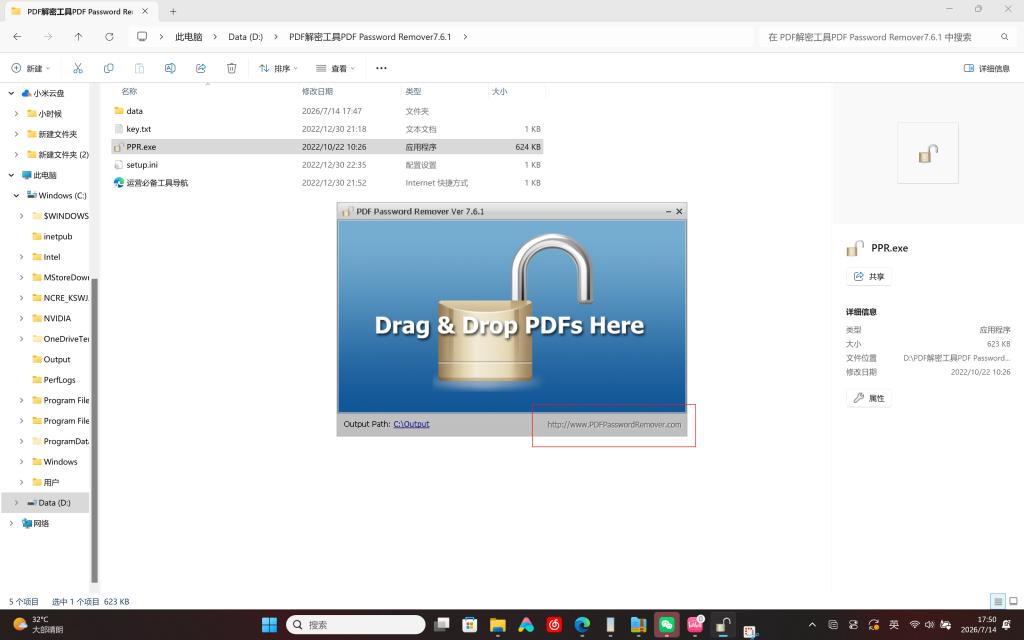Click the search box for this folder
The image size is (1024, 640).
coord(887,37)
